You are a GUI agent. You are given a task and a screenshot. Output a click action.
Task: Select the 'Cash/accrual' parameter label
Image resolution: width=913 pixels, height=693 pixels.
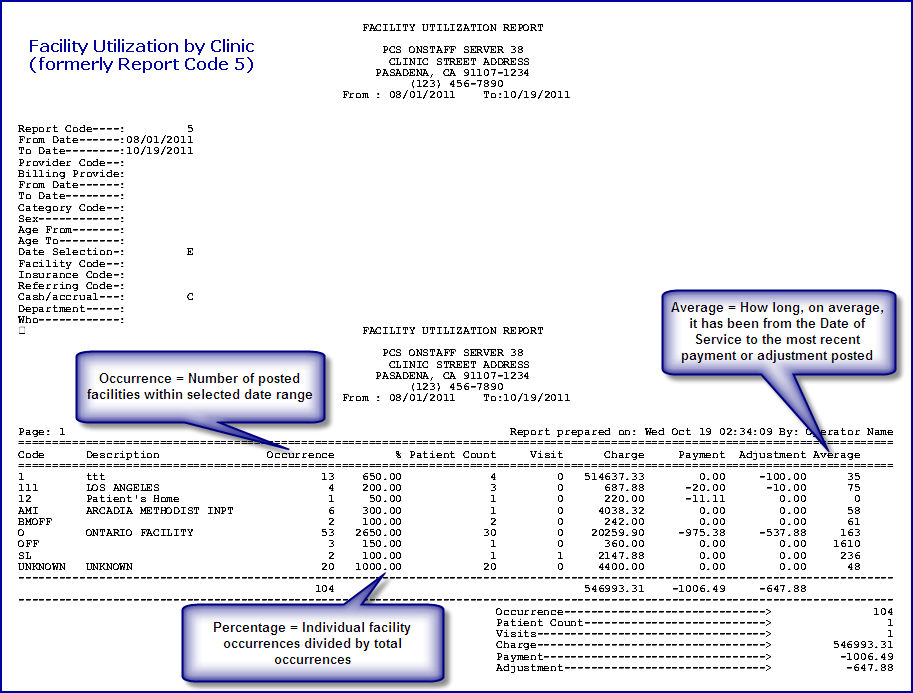click(x=71, y=297)
